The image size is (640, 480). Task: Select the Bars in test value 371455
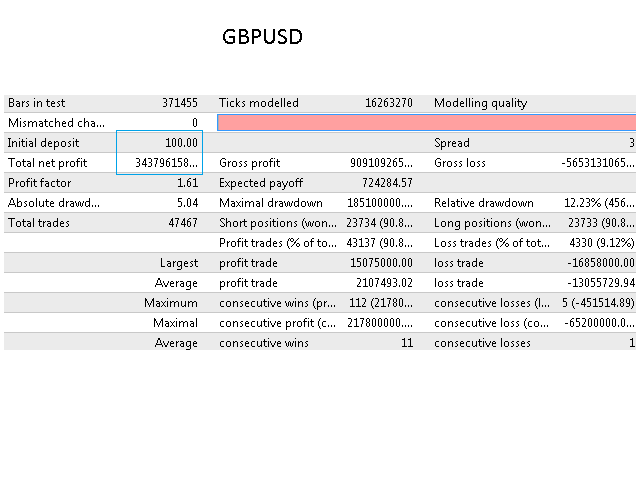[179, 103]
